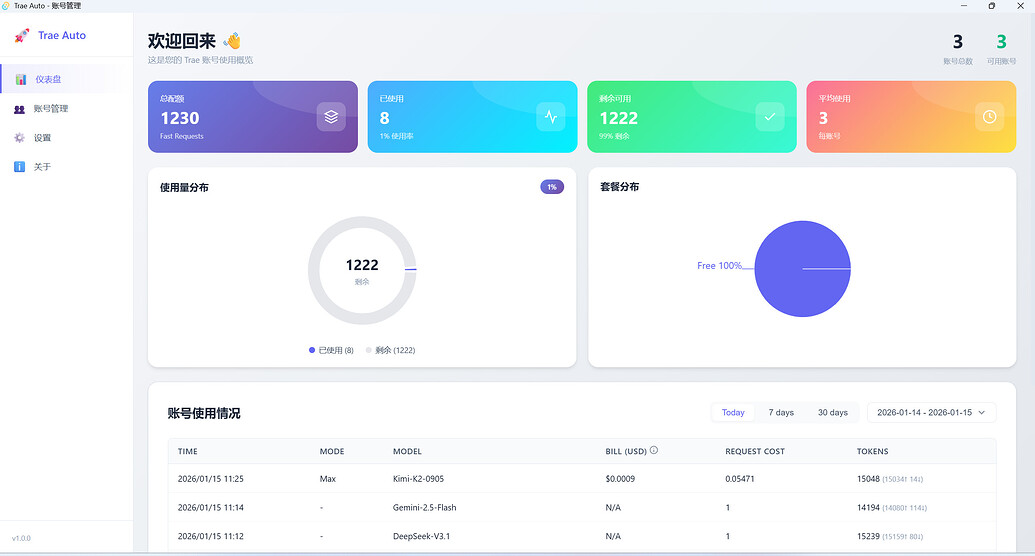The height and width of the screenshot is (556, 1035).
Task: Click the 15048 tokens value
Action: tap(868, 479)
